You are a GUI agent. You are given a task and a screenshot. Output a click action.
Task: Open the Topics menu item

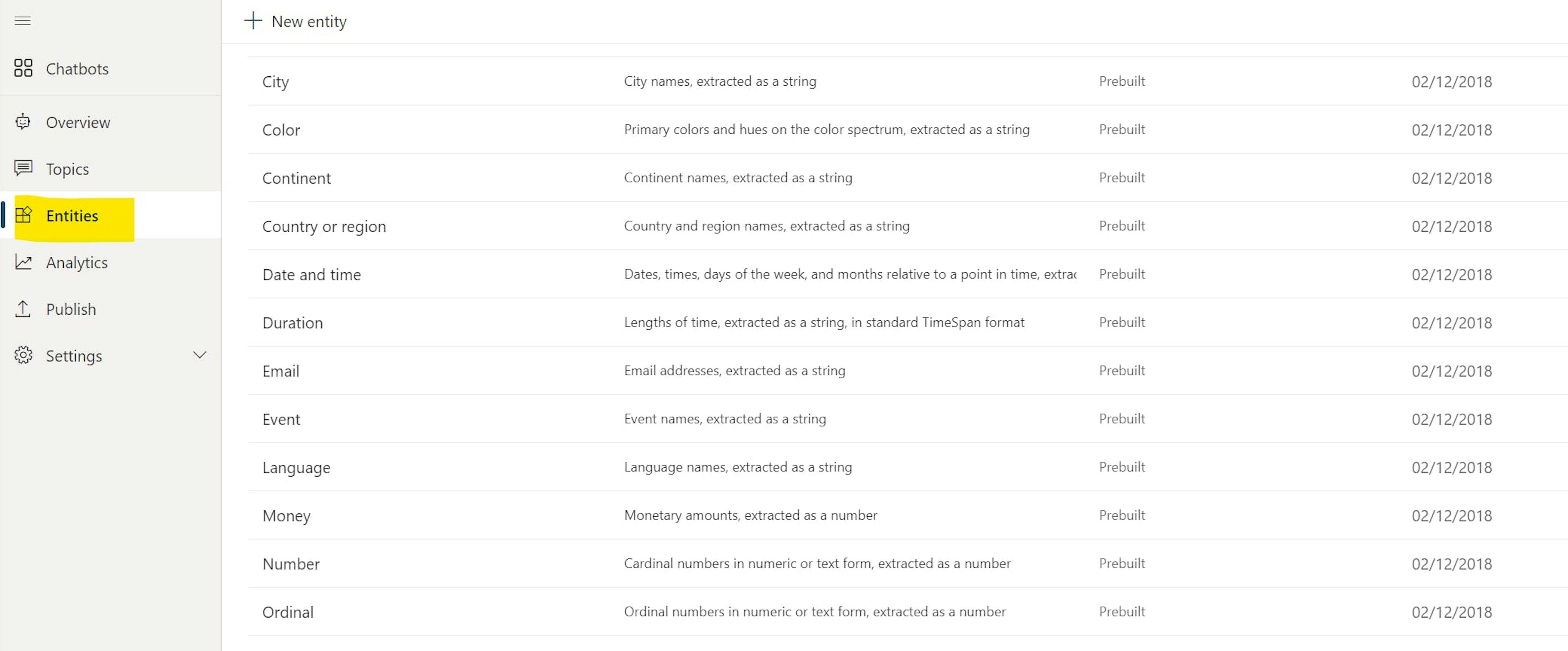(x=67, y=169)
